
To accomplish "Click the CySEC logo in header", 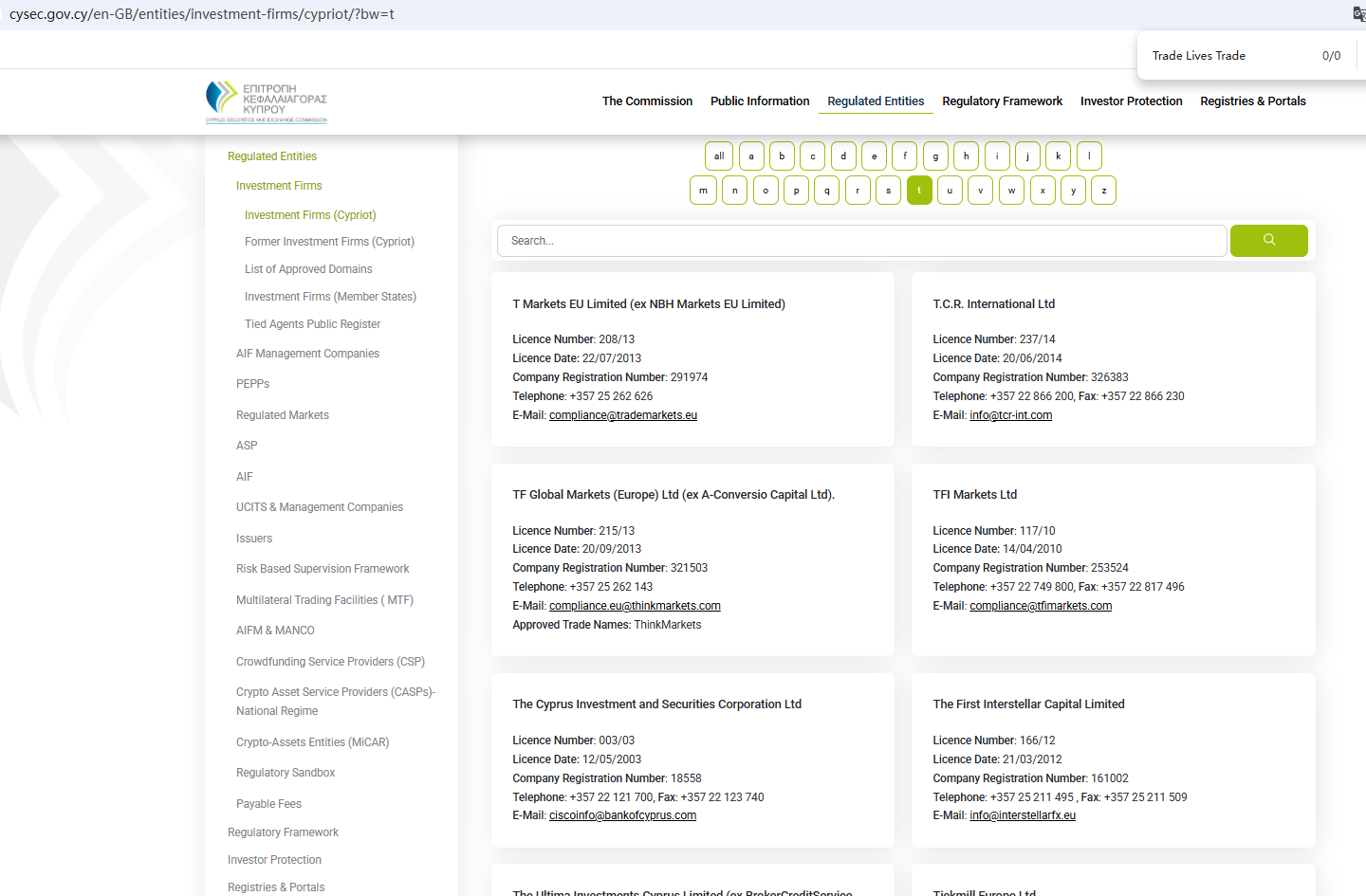I will point(267,101).
